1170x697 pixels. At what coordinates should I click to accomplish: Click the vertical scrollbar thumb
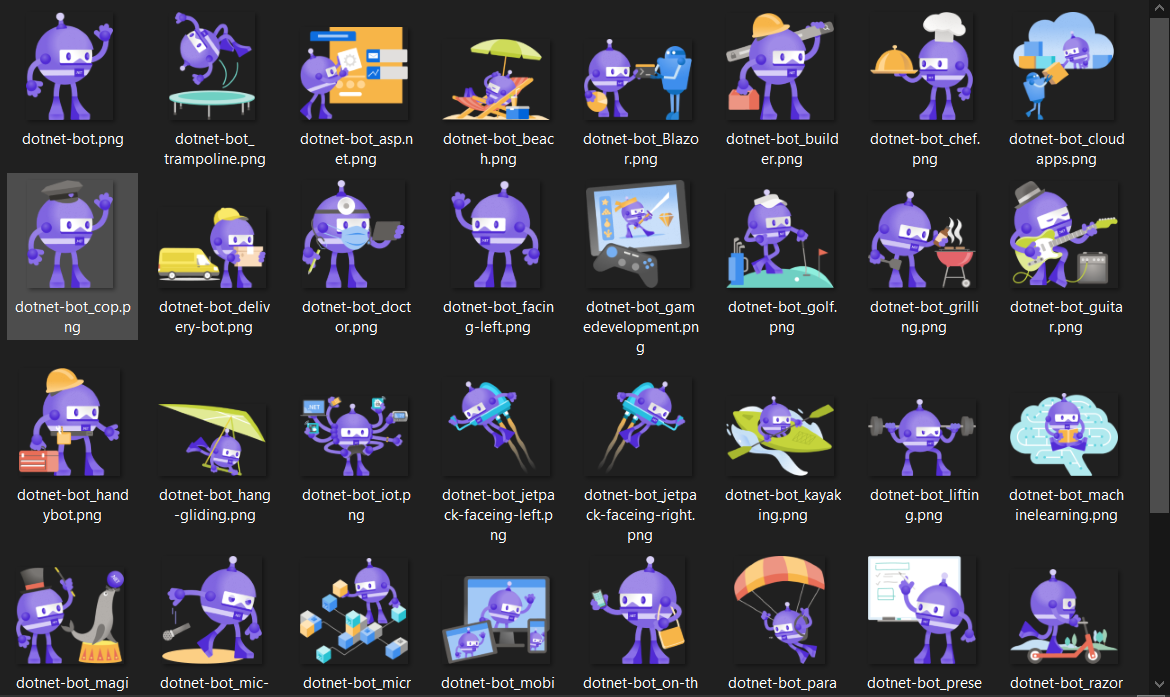(1159, 265)
